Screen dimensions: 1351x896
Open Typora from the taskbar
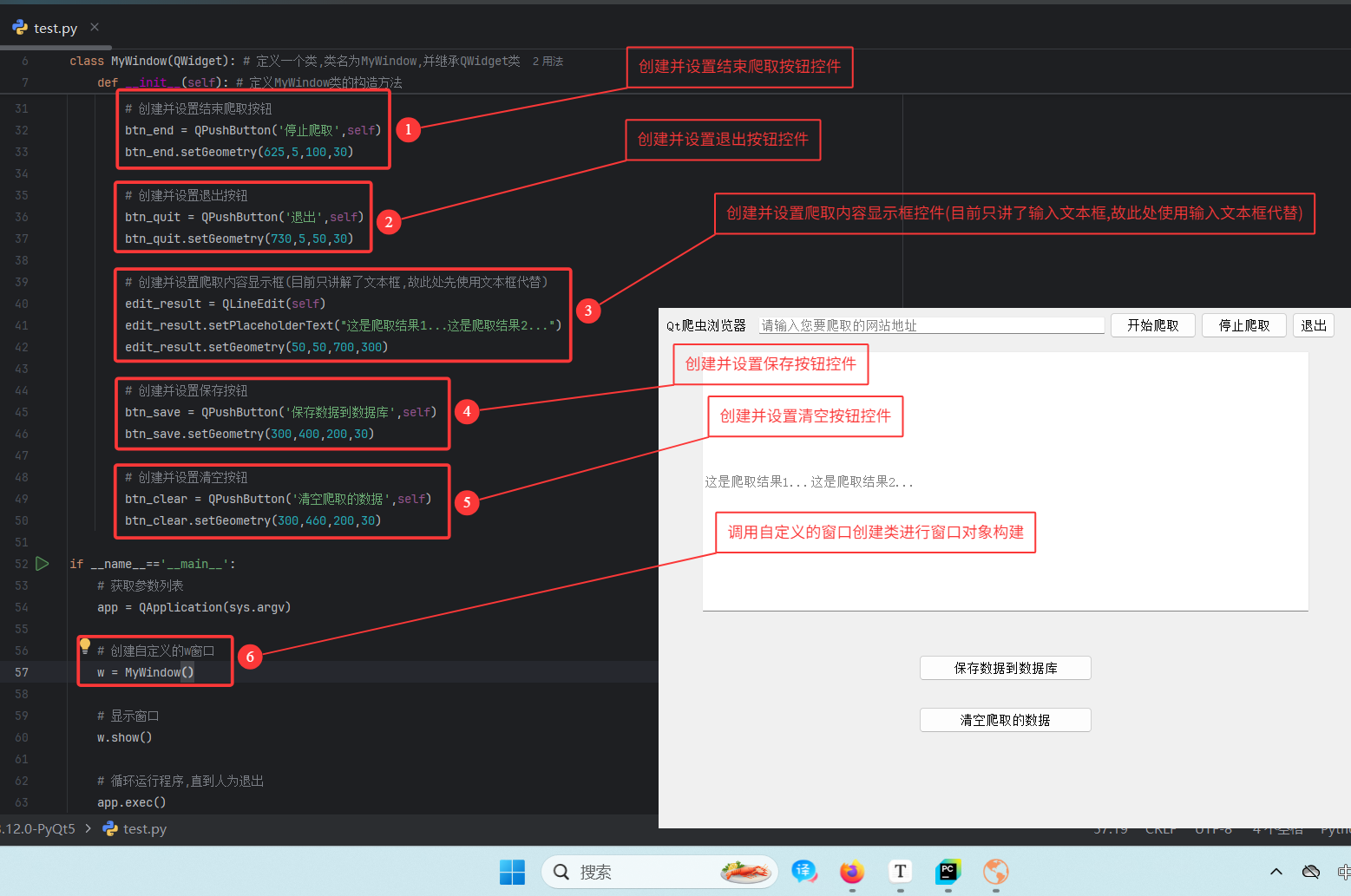point(900,872)
